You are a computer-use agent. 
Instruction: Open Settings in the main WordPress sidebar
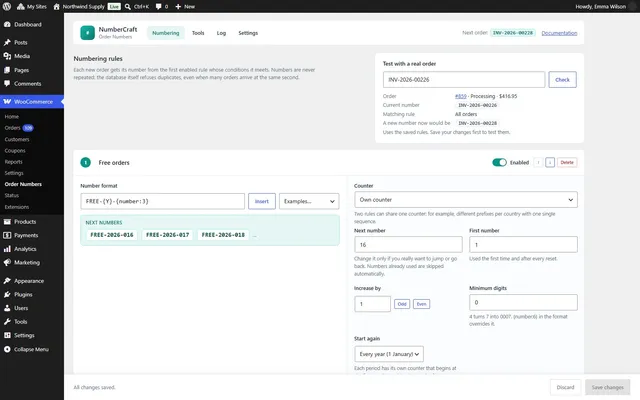point(32,335)
